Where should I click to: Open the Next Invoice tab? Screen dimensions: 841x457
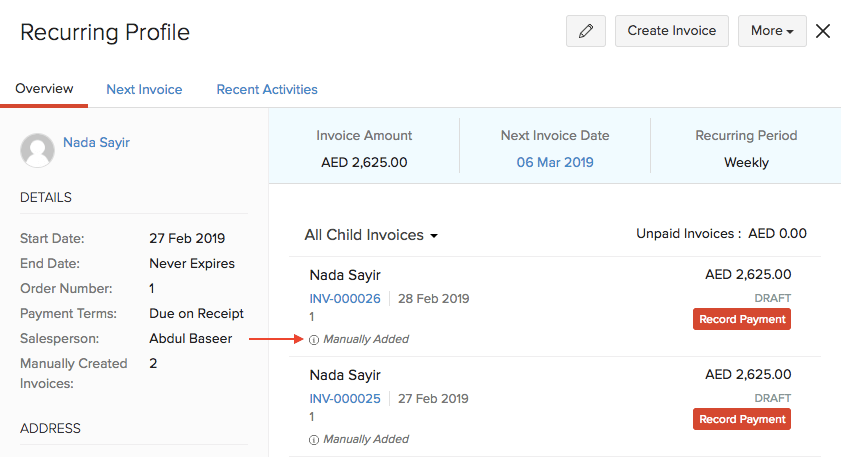pyautogui.click(x=144, y=90)
